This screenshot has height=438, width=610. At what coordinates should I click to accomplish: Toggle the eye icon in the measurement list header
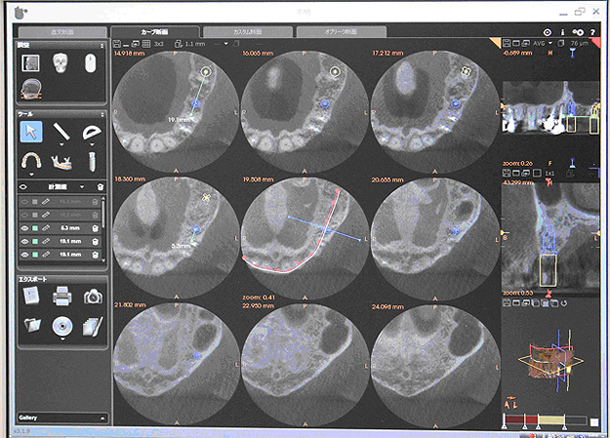click(23, 186)
